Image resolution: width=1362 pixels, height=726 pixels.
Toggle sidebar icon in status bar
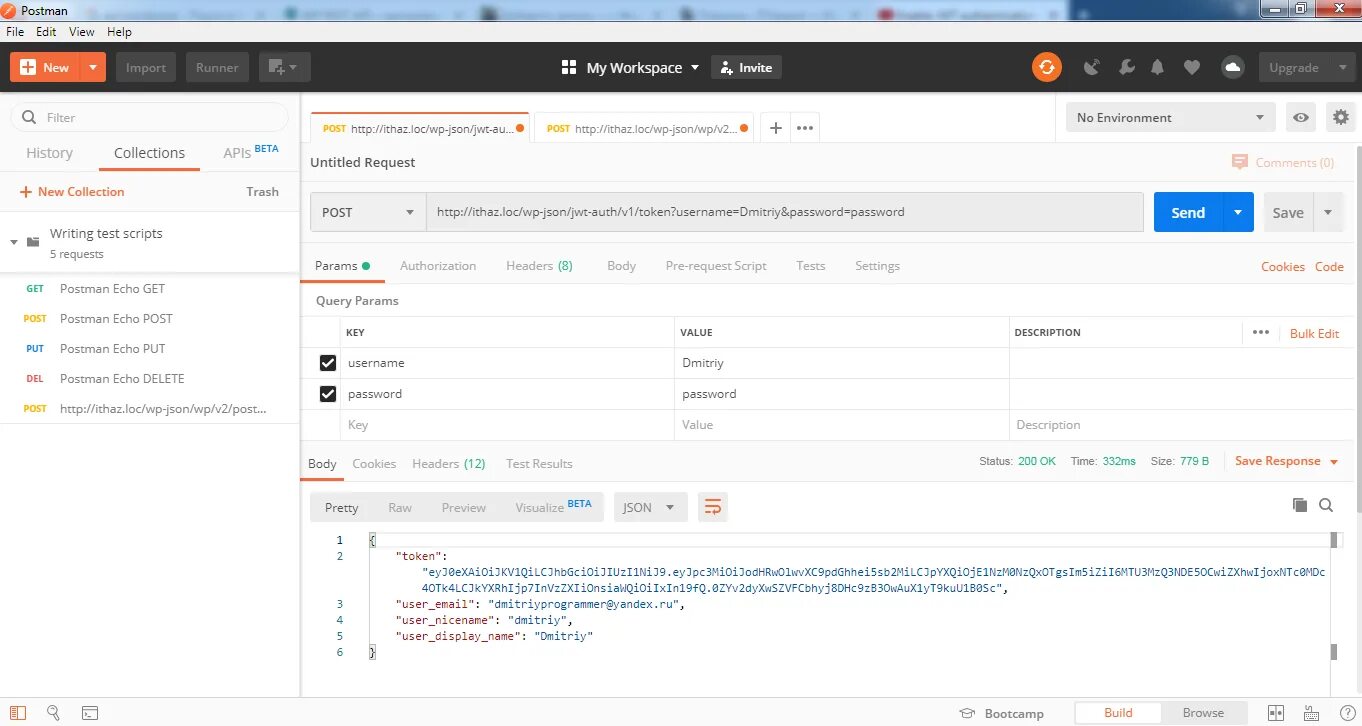coord(17,713)
